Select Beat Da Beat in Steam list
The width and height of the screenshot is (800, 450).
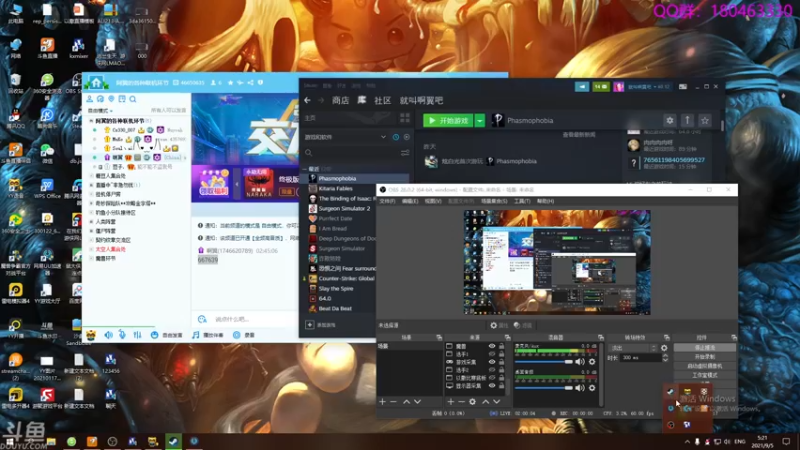pos(335,308)
